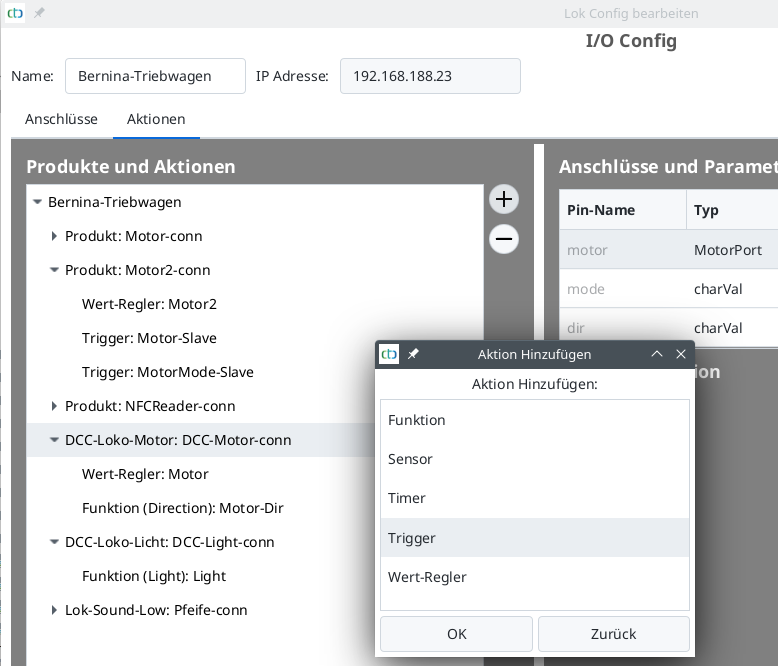Select the motor pin cell
This screenshot has height=666, width=778.
[x=623, y=250]
